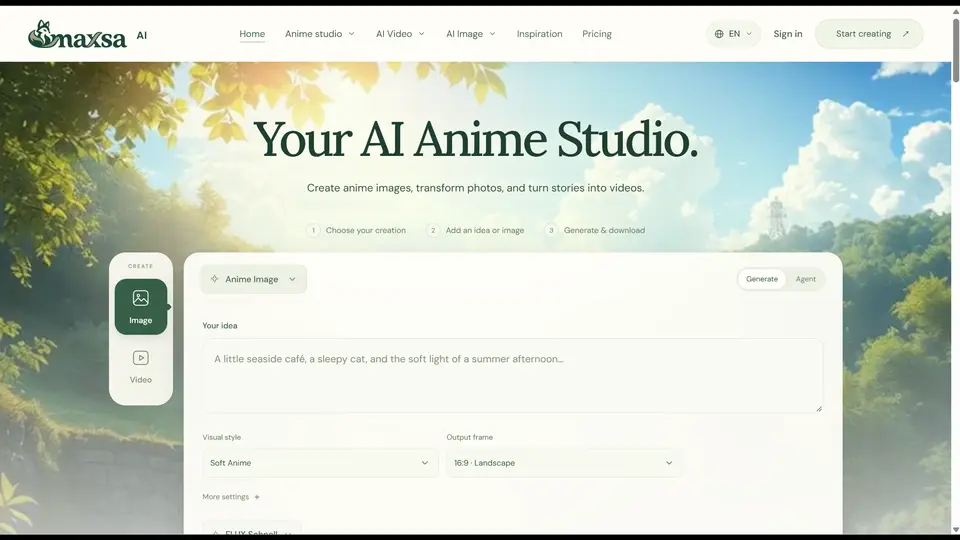Open the Soft Anime visual style dropdown
Image resolution: width=960 pixels, height=540 pixels.
pos(320,463)
